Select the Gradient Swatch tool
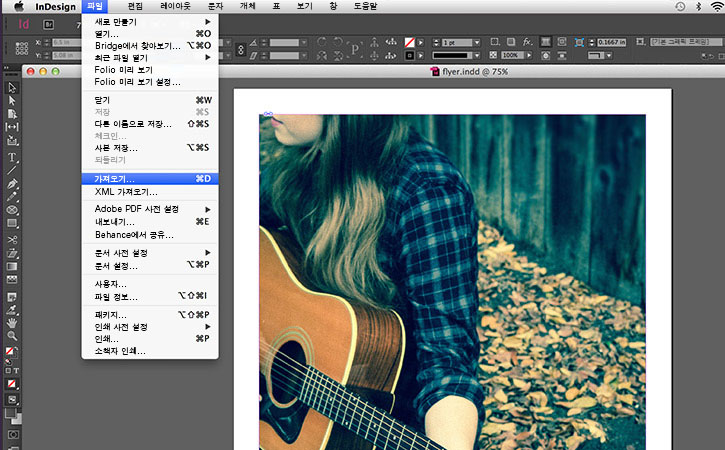The height and width of the screenshot is (450, 725). click(x=12, y=266)
